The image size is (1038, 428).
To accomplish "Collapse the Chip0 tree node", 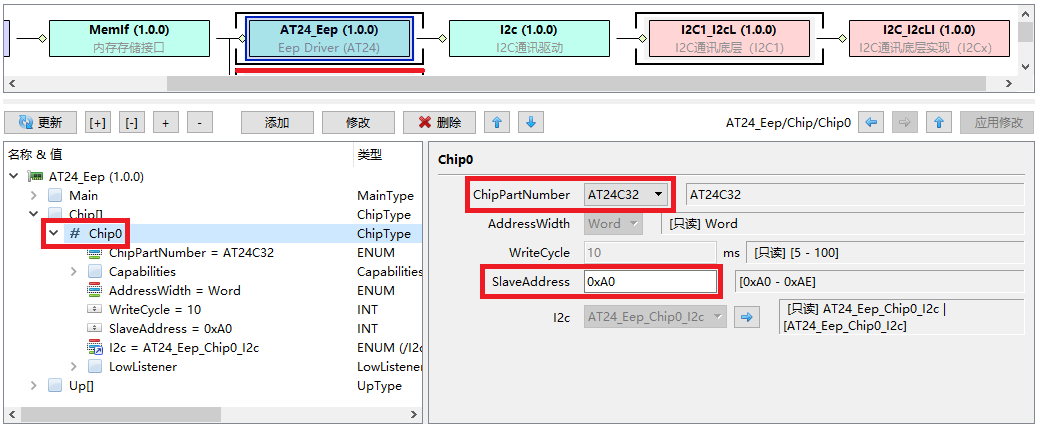I will coord(54,233).
